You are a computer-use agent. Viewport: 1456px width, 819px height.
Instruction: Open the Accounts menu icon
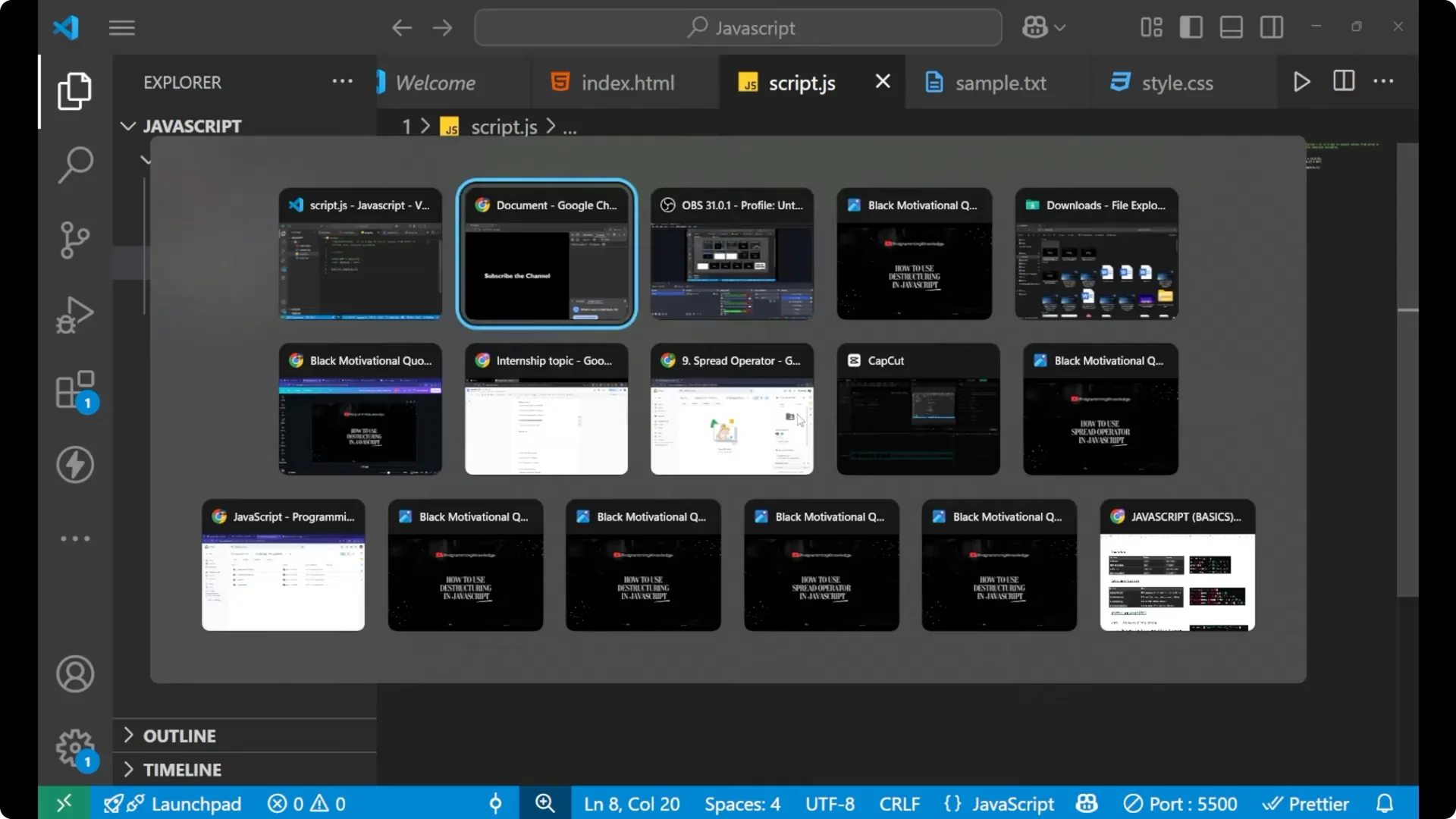(75, 674)
